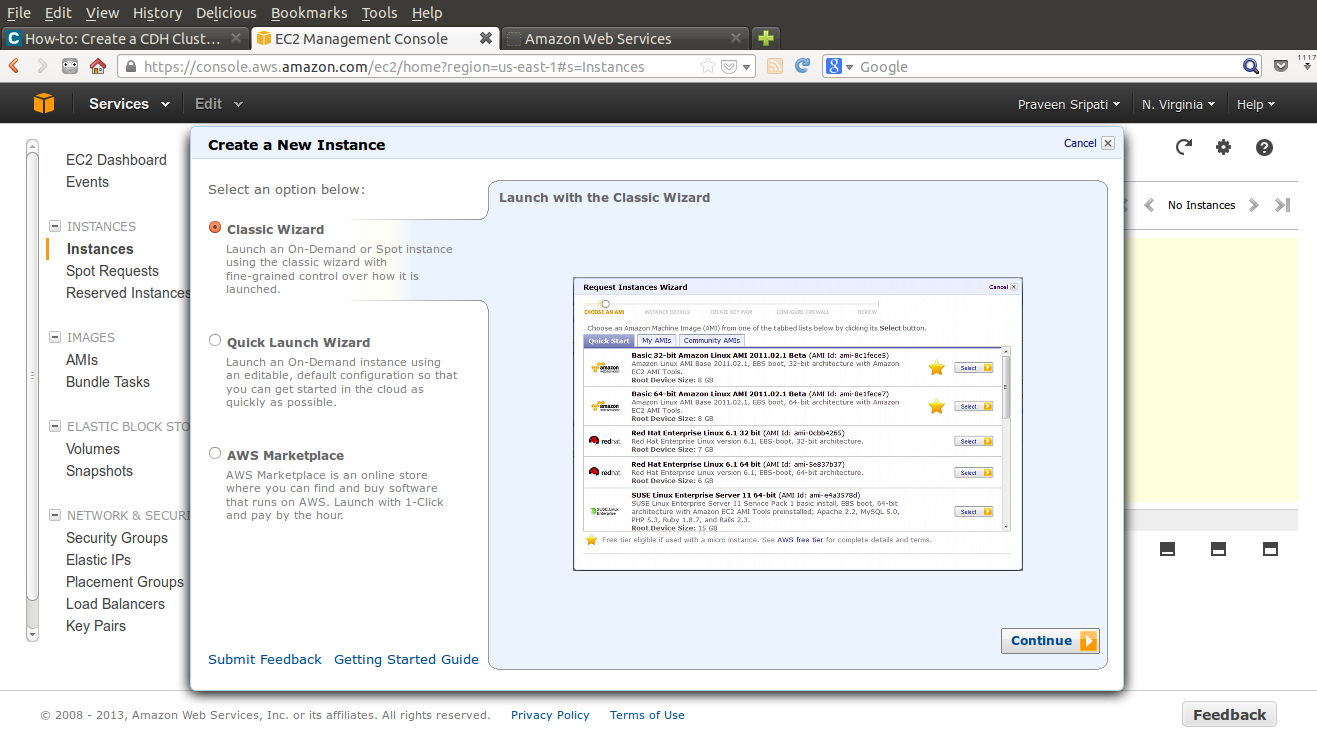Click the Continue button
Image resolution: width=1317 pixels, height=744 pixels.
pos(1050,641)
